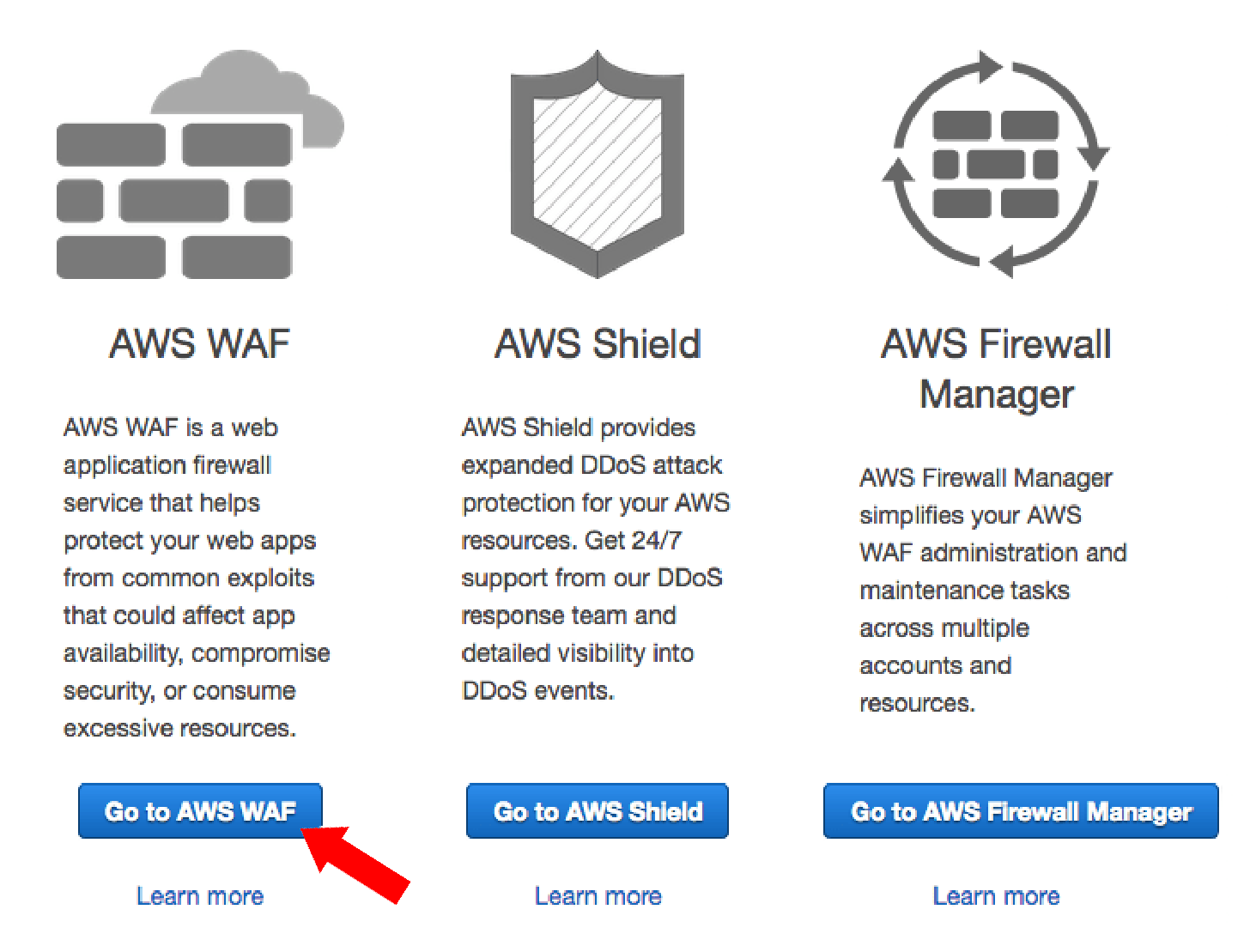Click the 'simplifies your AWS' text line
The height and width of the screenshot is (952, 1250).
970,515
